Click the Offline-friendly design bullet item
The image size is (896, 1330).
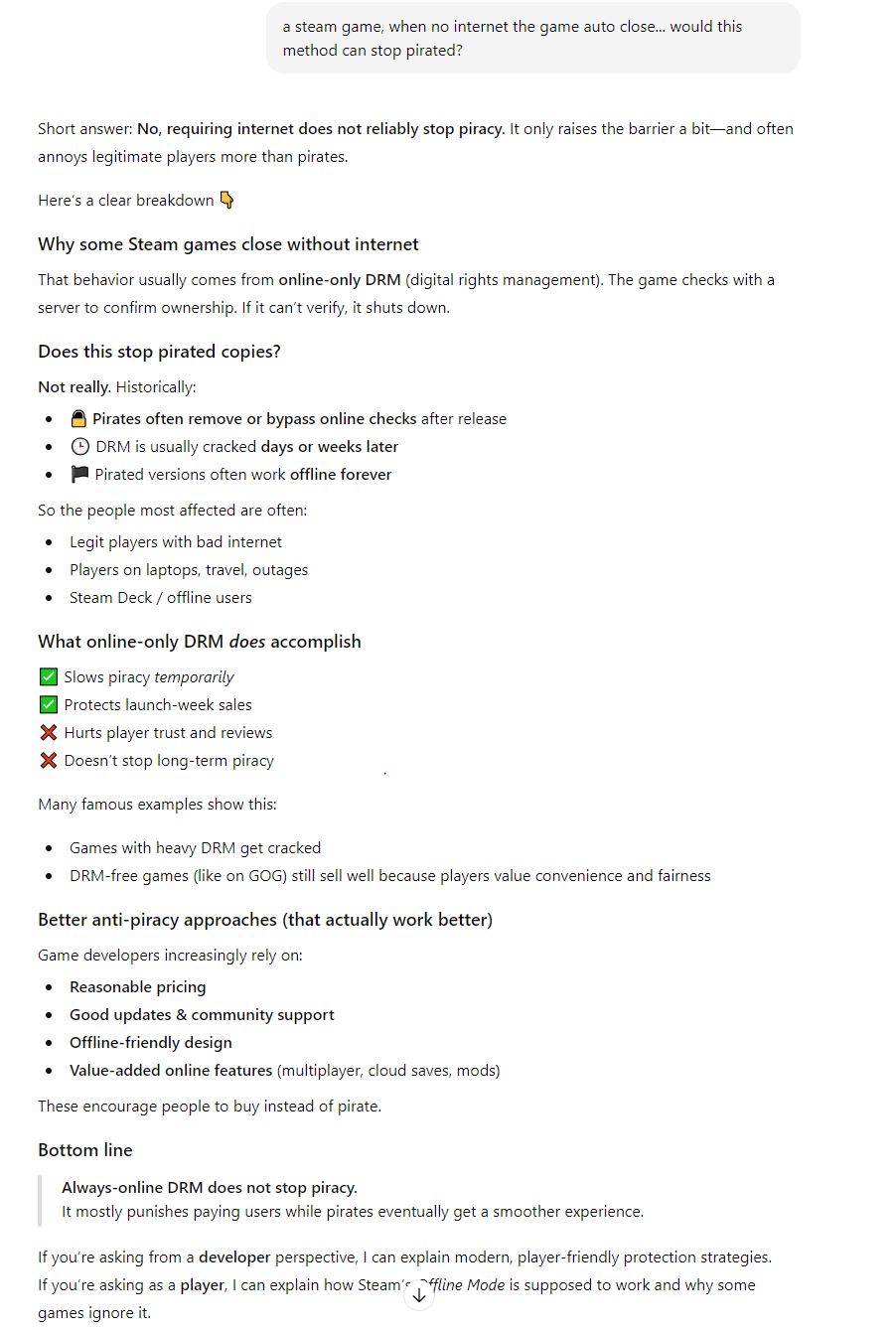coord(151,1042)
